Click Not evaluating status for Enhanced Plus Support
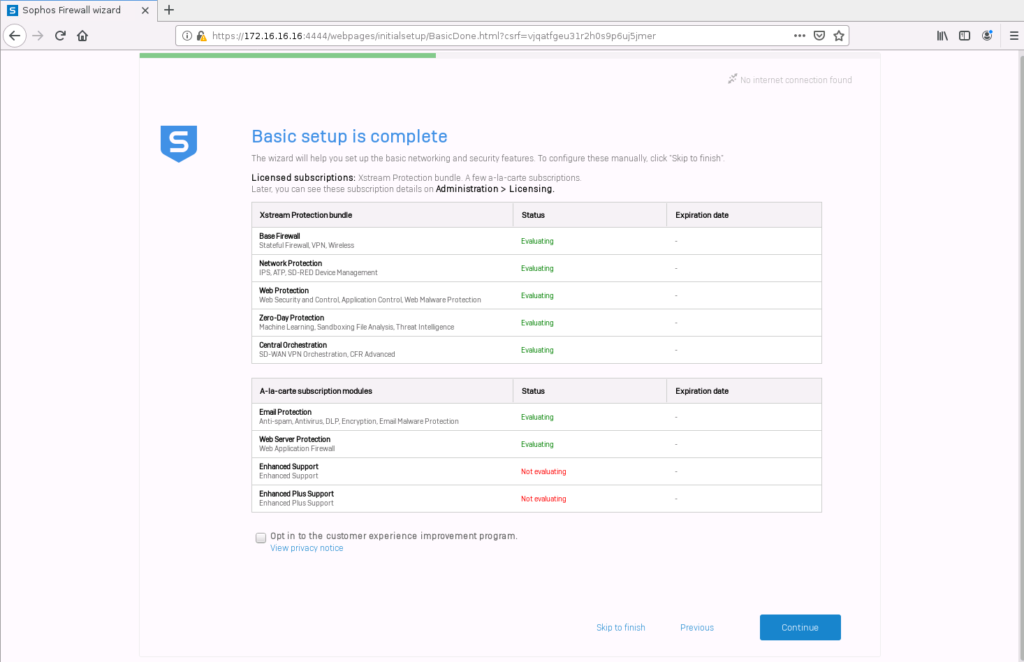1024x662 pixels. (543, 499)
